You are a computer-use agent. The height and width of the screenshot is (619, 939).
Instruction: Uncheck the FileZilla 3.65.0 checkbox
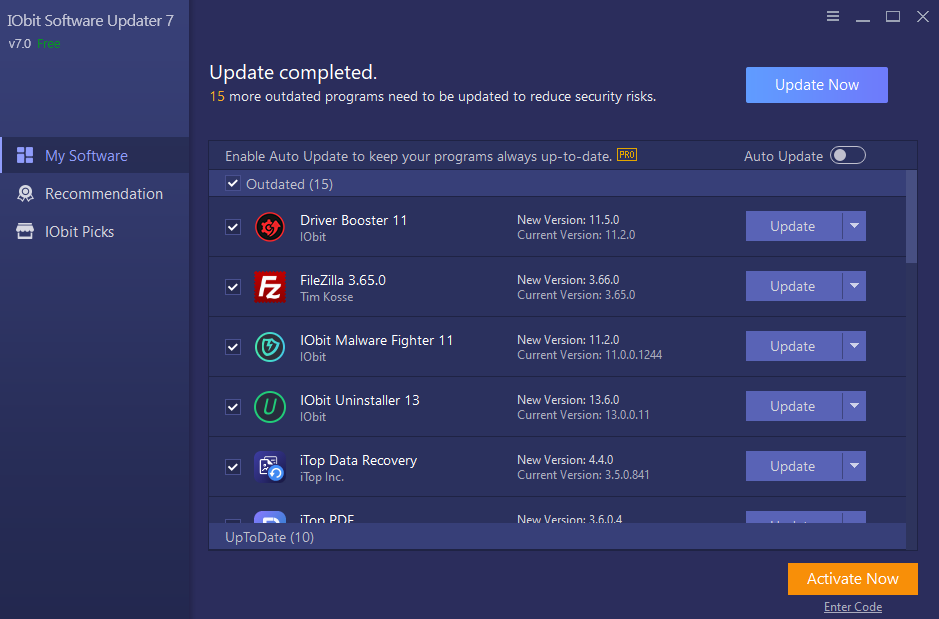[x=233, y=287]
